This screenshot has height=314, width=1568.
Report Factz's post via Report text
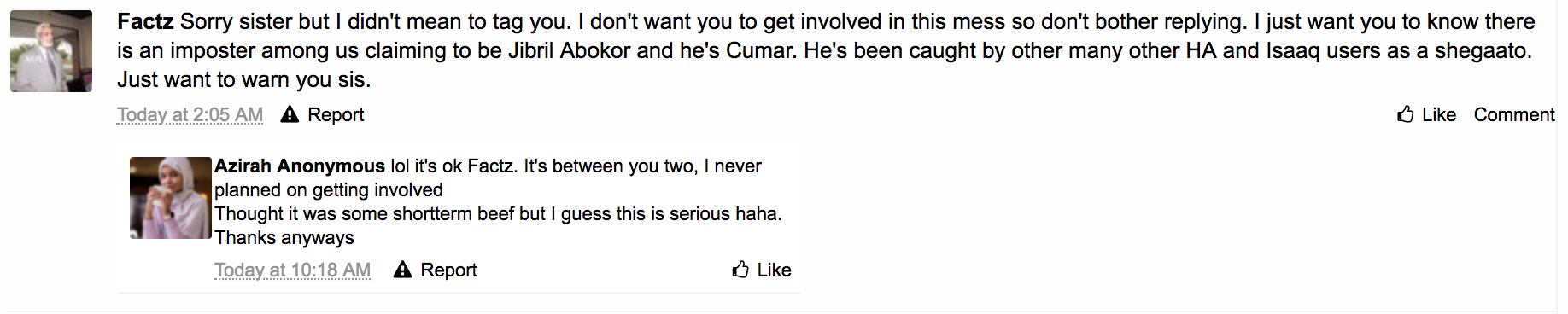pyautogui.click(x=336, y=114)
